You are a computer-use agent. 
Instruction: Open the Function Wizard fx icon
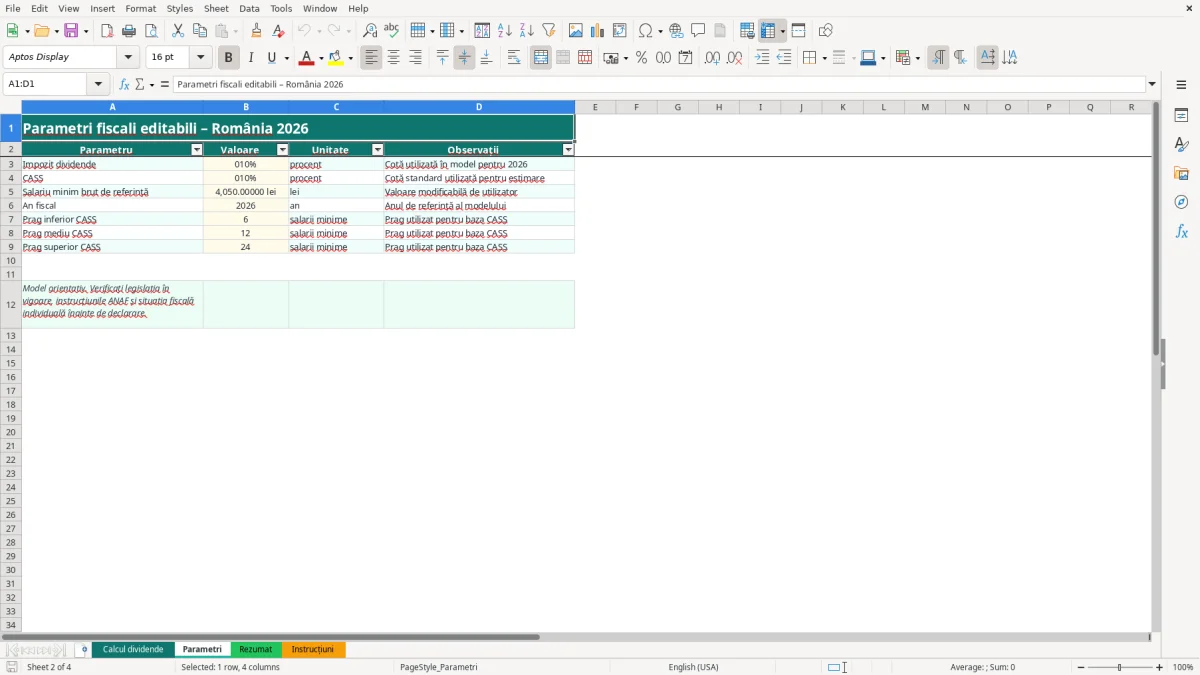tap(125, 85)
